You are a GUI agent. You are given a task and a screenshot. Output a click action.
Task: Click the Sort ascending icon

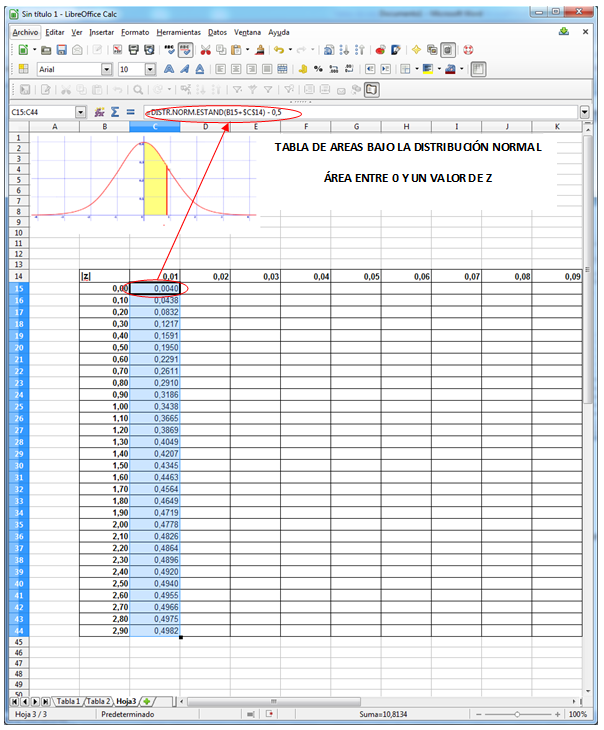coord(345,49)
